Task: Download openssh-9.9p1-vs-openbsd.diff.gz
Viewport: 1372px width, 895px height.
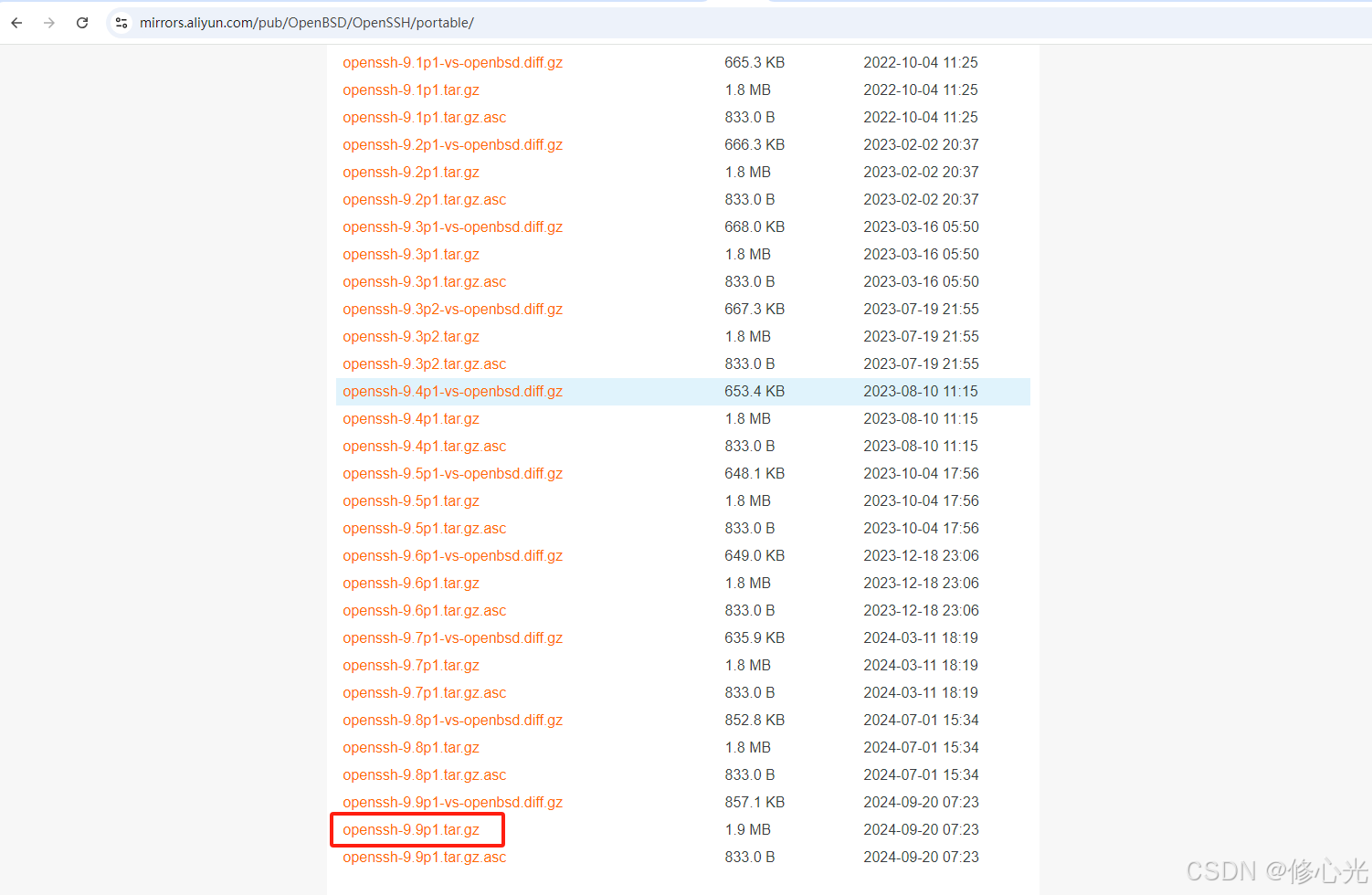Action: click(452, 802)
